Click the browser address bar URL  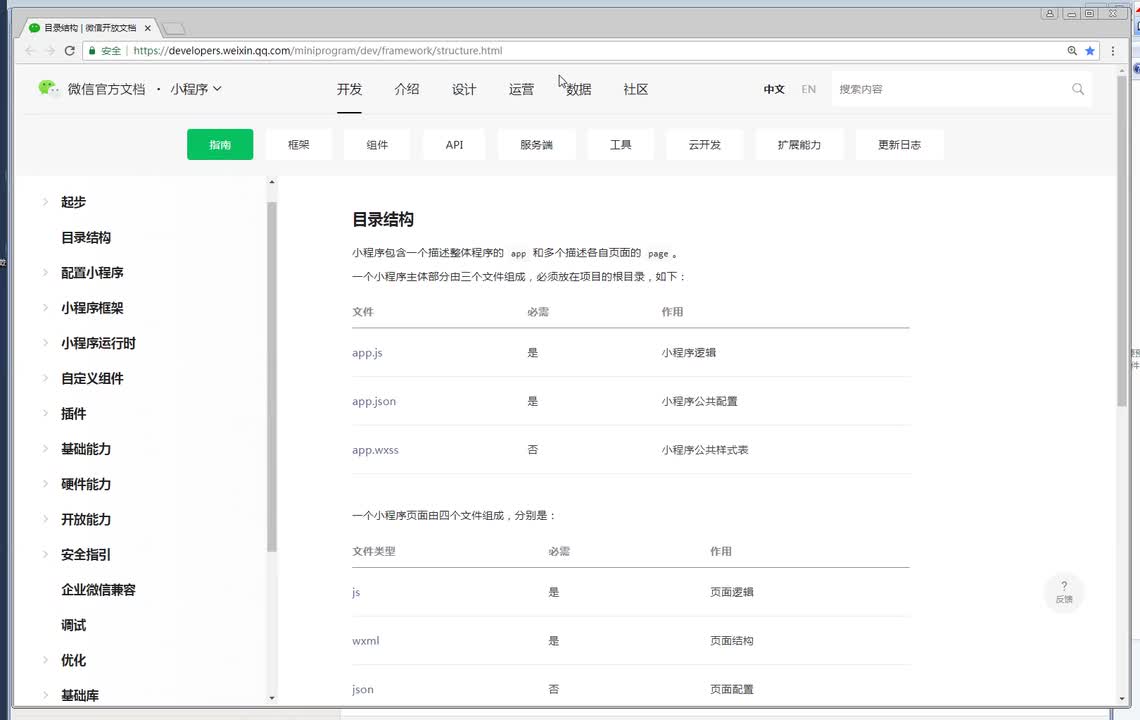pos(318,51)
